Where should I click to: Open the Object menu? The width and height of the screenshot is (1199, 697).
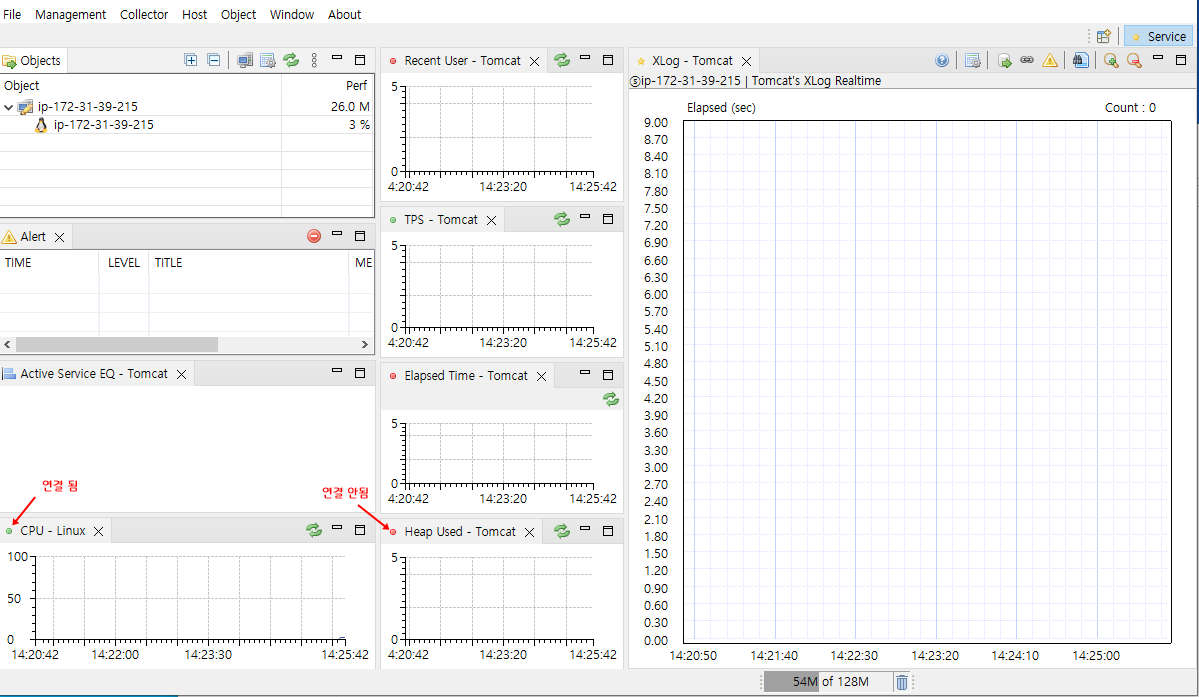[x=239, y=14]
